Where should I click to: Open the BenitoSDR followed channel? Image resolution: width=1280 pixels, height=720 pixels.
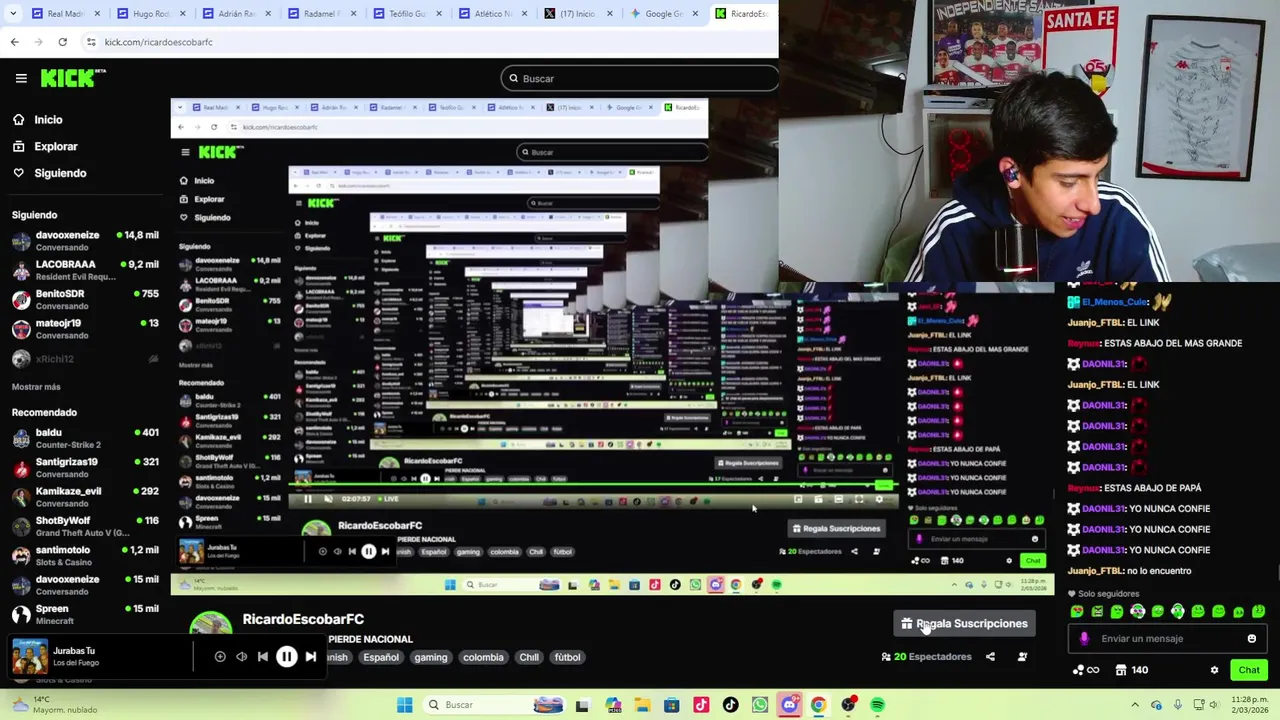(x=85, y=299)
